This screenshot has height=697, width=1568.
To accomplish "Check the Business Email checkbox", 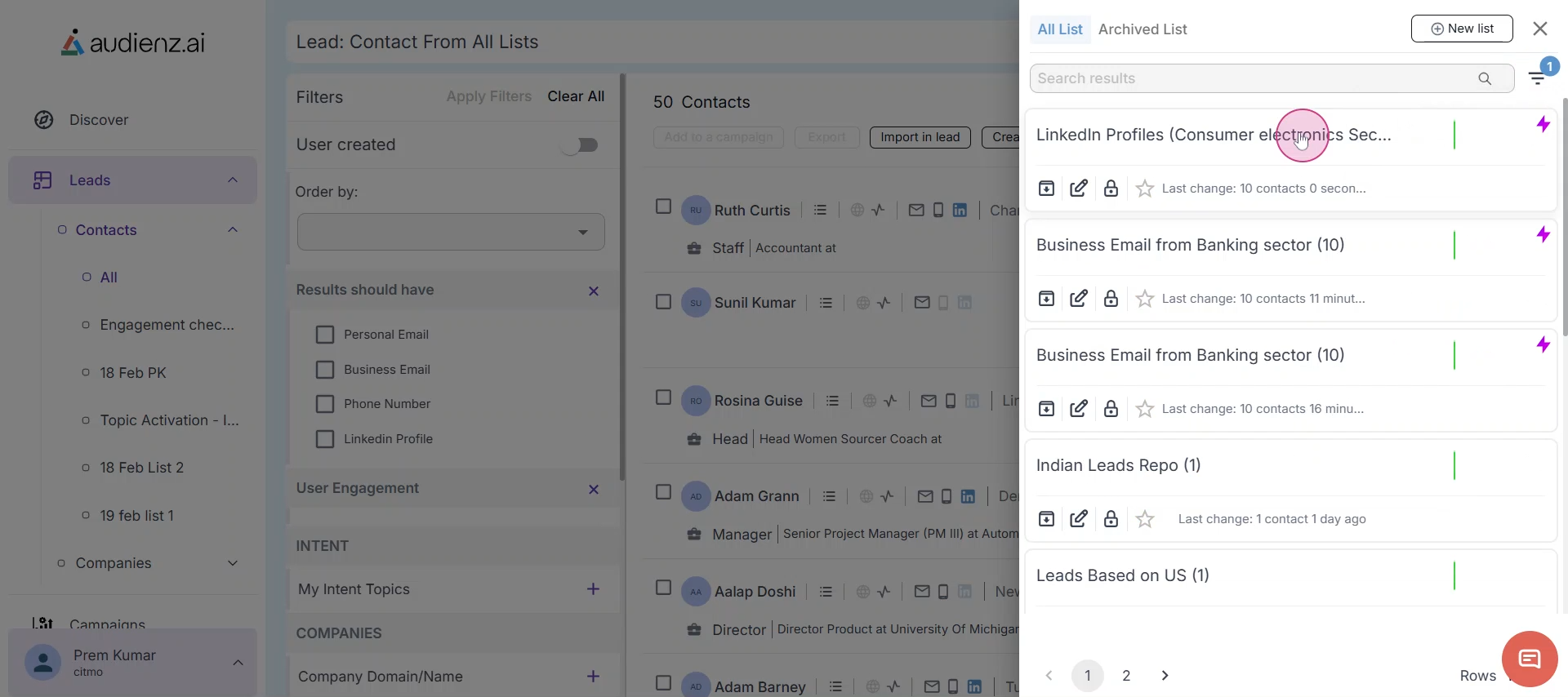I will pyautogui.click(x=325, y=370).
